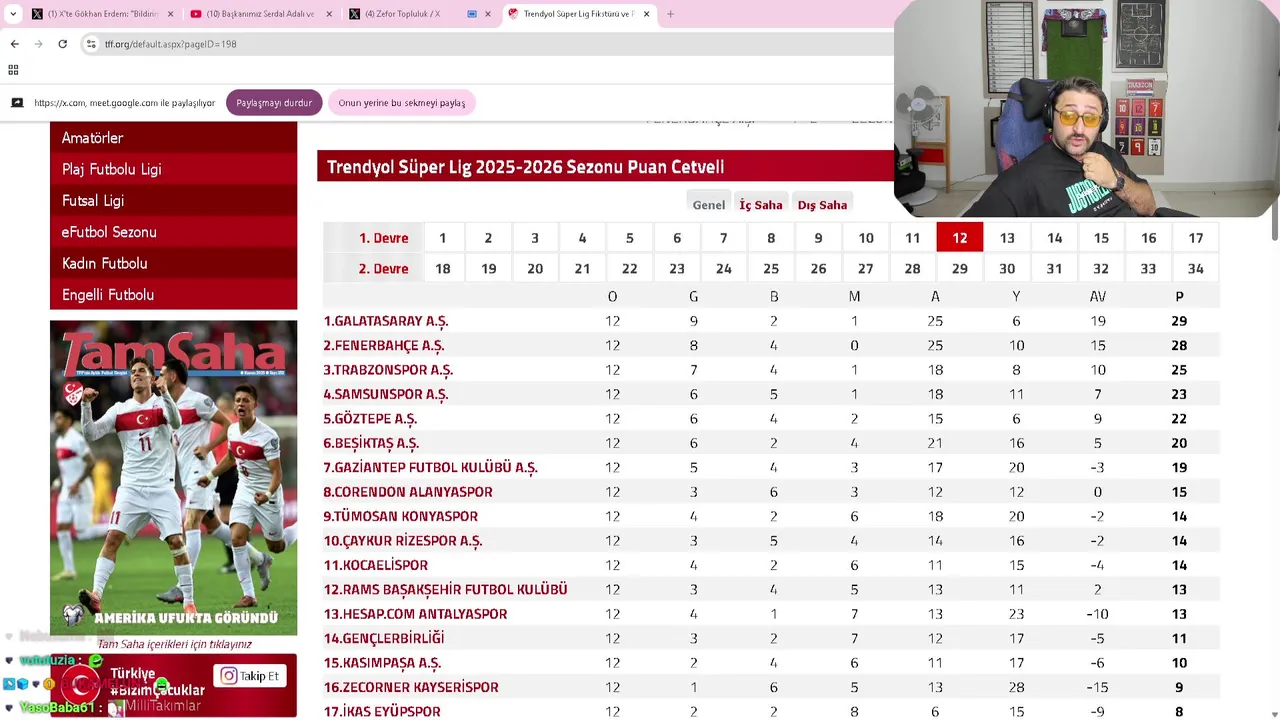Open 11.KOCAELİSPOR team link
This screenshot has height=720, width=1280.
coord(375,565)
